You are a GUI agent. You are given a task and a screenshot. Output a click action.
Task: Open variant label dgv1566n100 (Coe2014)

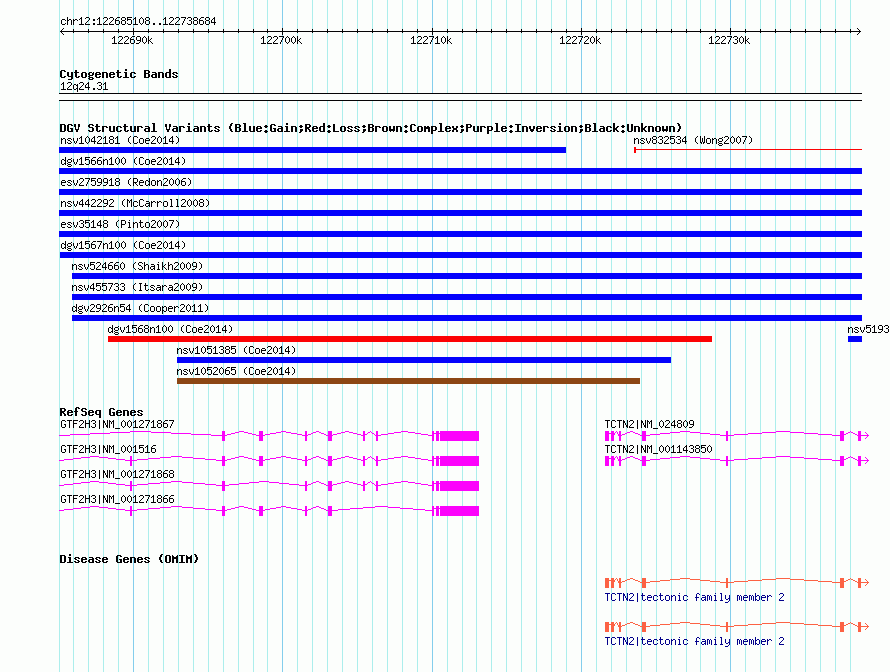[x=123, y=161]
